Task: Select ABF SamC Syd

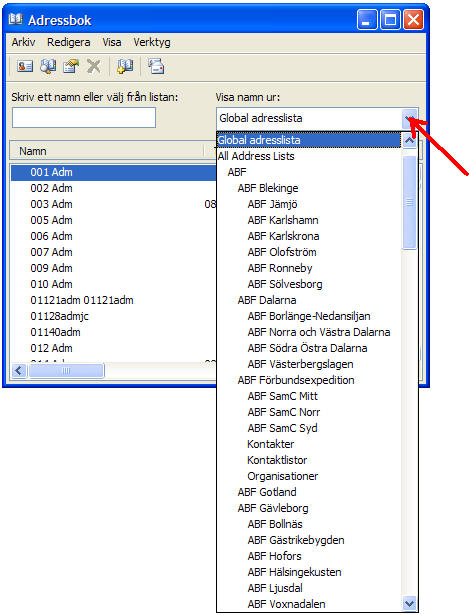Action: click(x=309, y=428)
